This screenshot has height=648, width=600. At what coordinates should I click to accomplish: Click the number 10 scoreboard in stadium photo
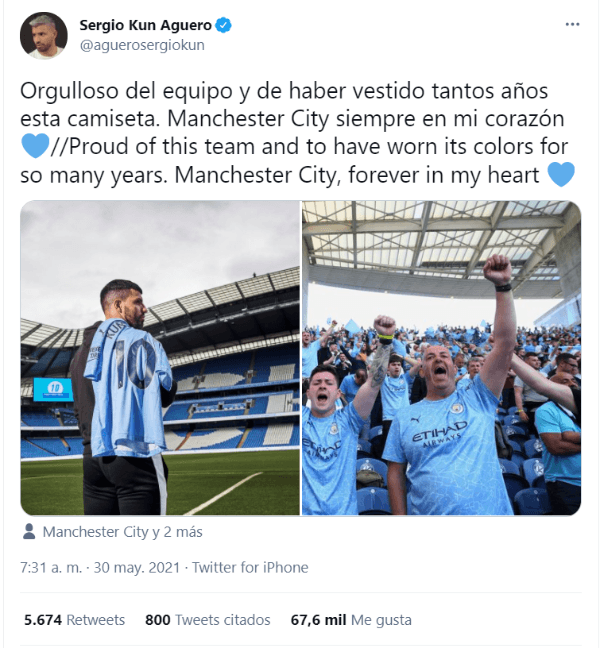[x=54, y=389]
